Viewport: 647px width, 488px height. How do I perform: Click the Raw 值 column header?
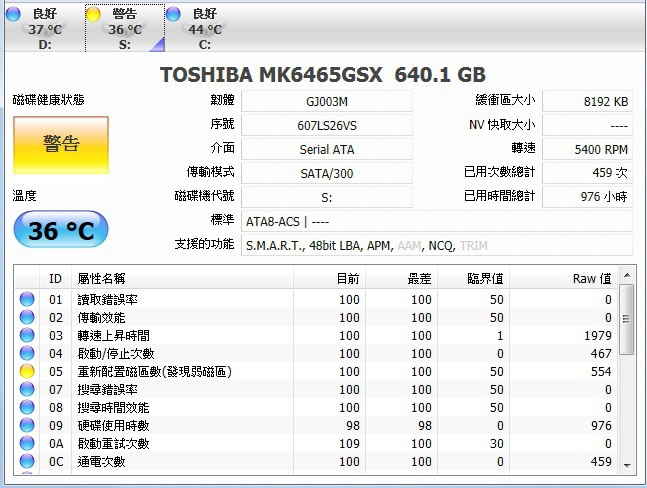pyautogui.click(x=564, y=278)
